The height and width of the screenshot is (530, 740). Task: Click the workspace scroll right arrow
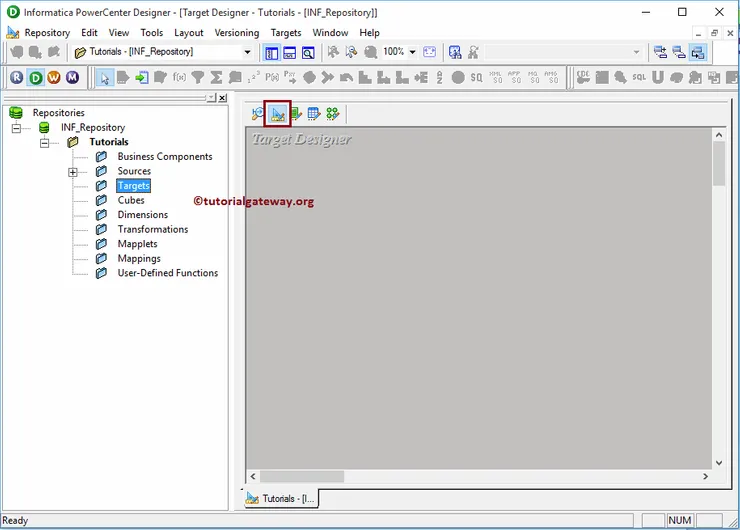706,476
